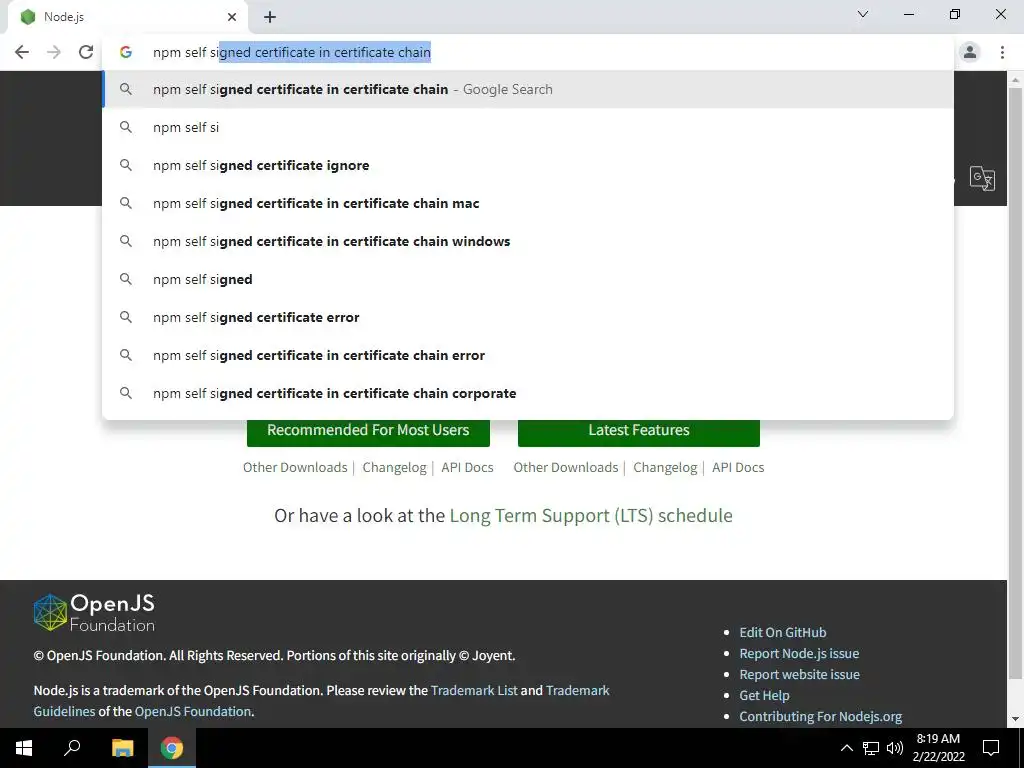
Task: Click the scrollbar up arrow
Action: (x=1015, y=79)
